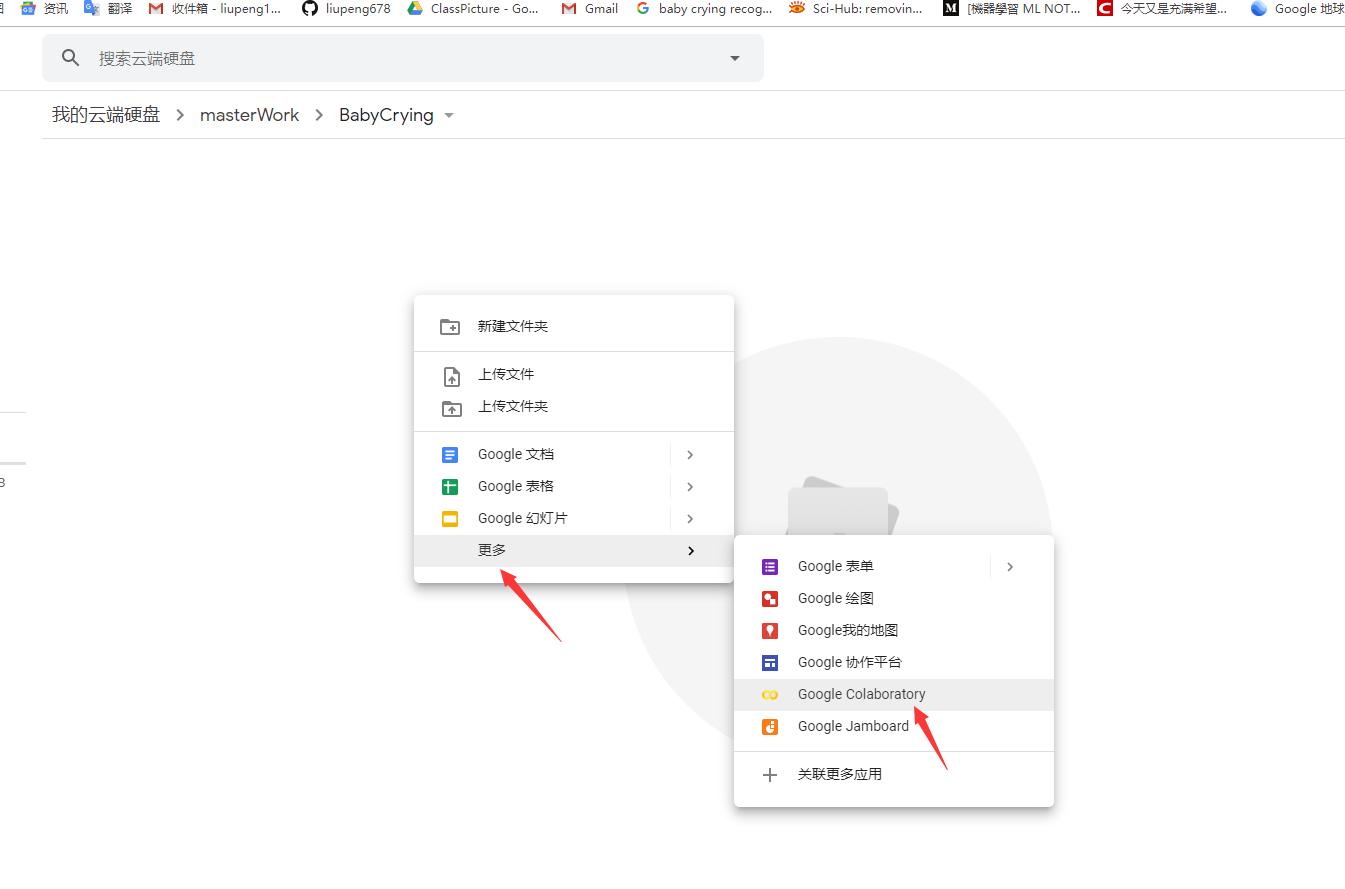Click the GitHub octocat bookmark icon

[310, 8]
